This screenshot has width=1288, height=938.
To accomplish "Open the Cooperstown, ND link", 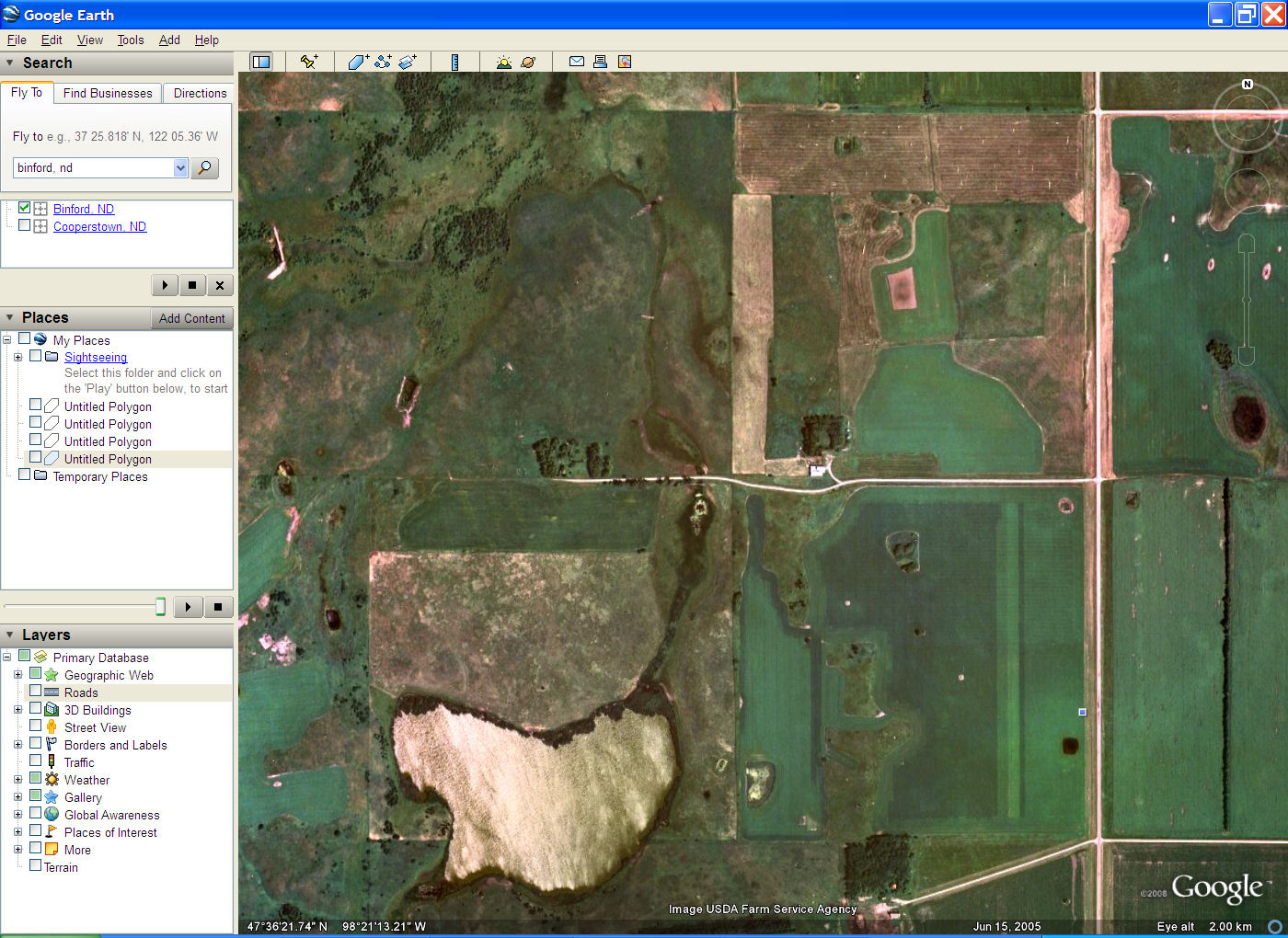I will (99, 226).
